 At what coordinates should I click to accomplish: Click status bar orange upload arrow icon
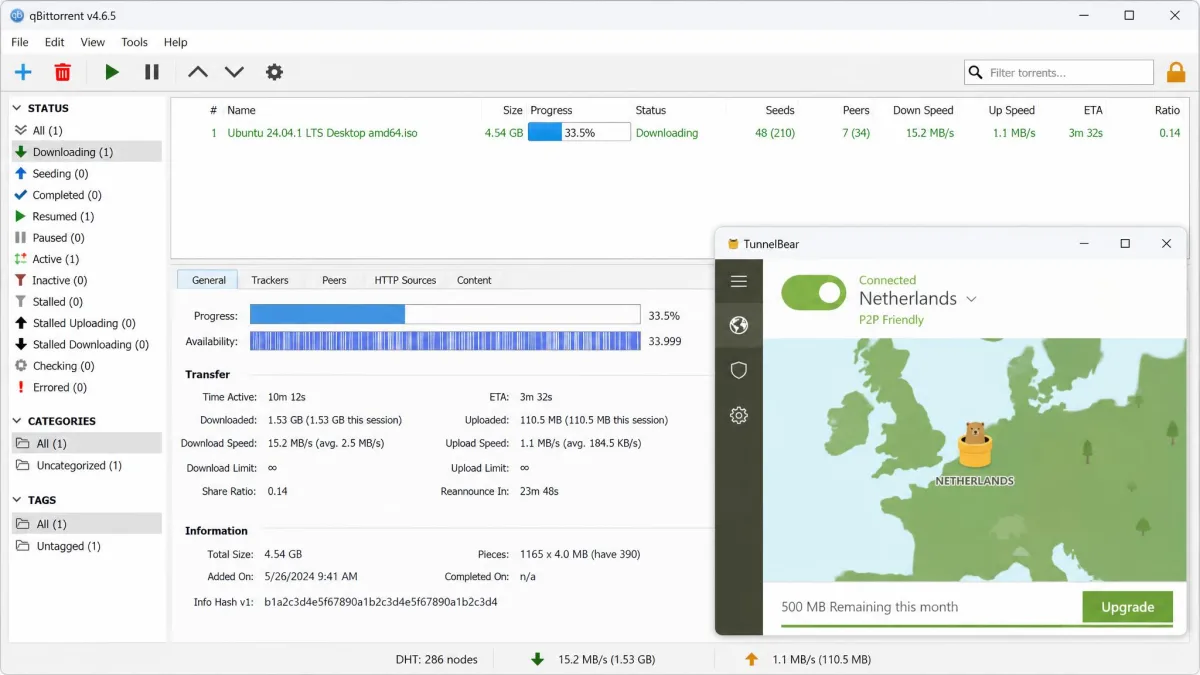pyautogui.click(x=752, y=659)
